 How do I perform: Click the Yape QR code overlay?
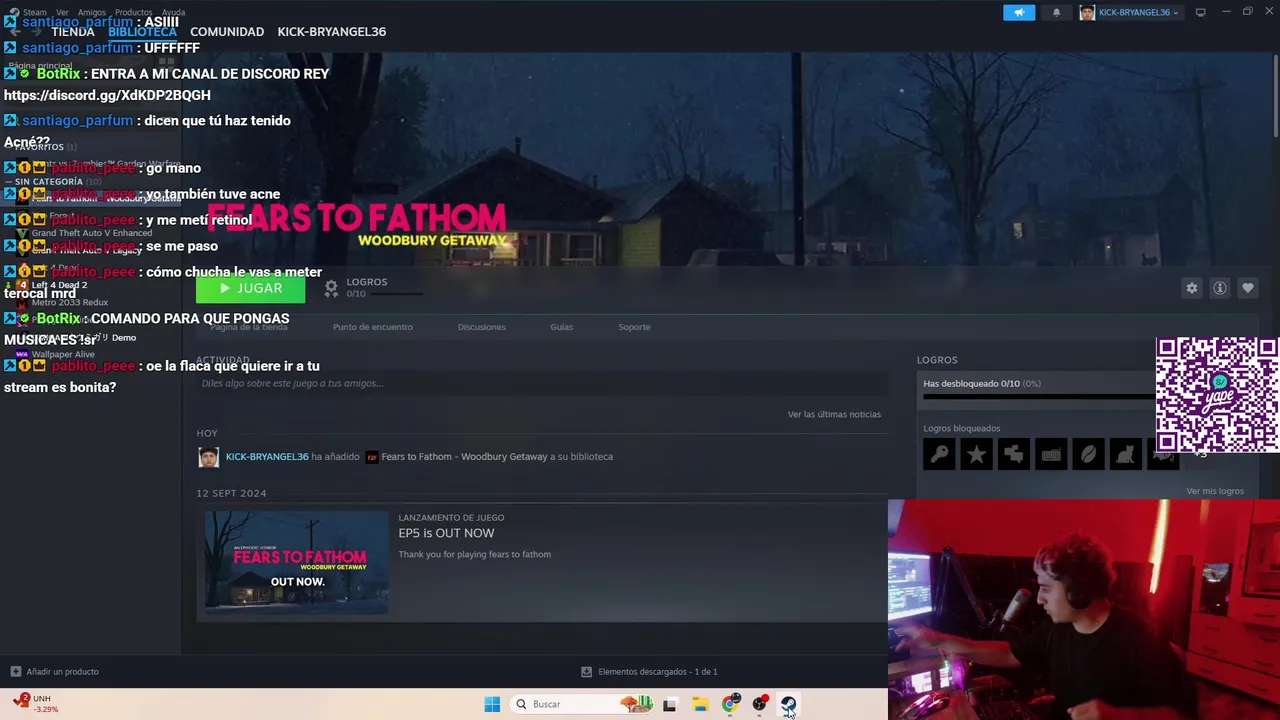[x=1217, y=396]
